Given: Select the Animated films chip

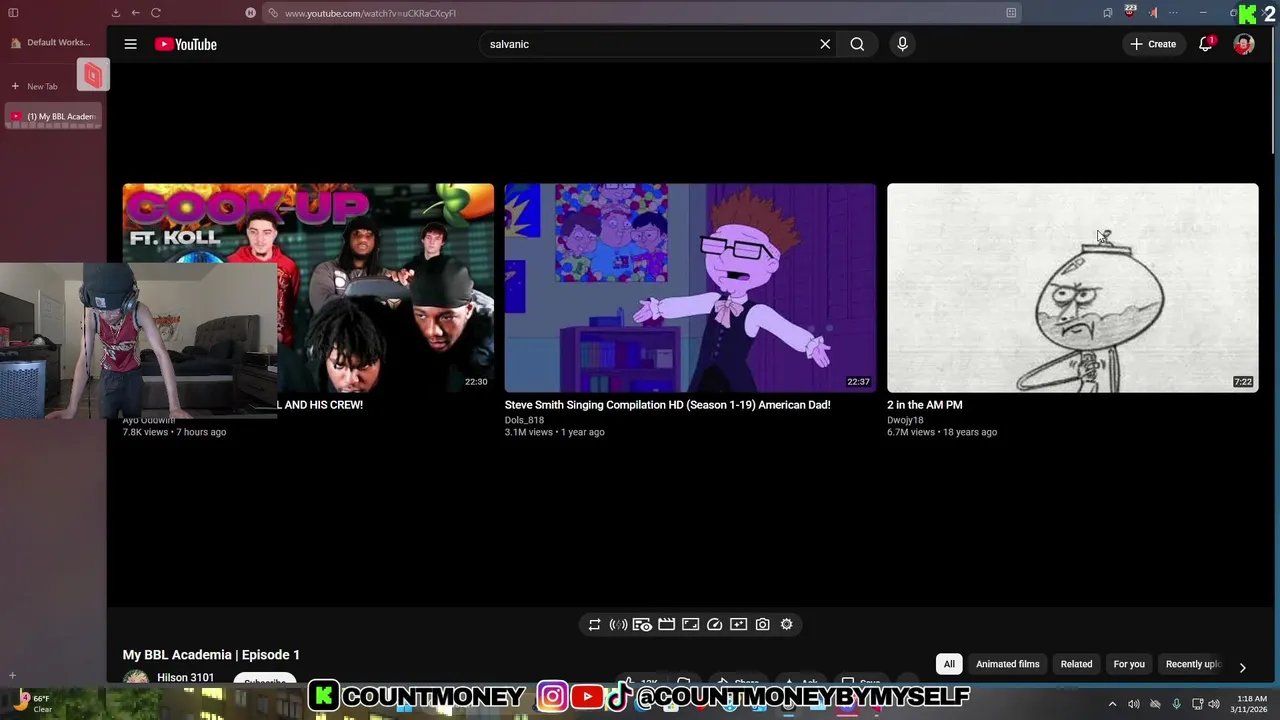Looking at the screenshot, I should 1008,664.
